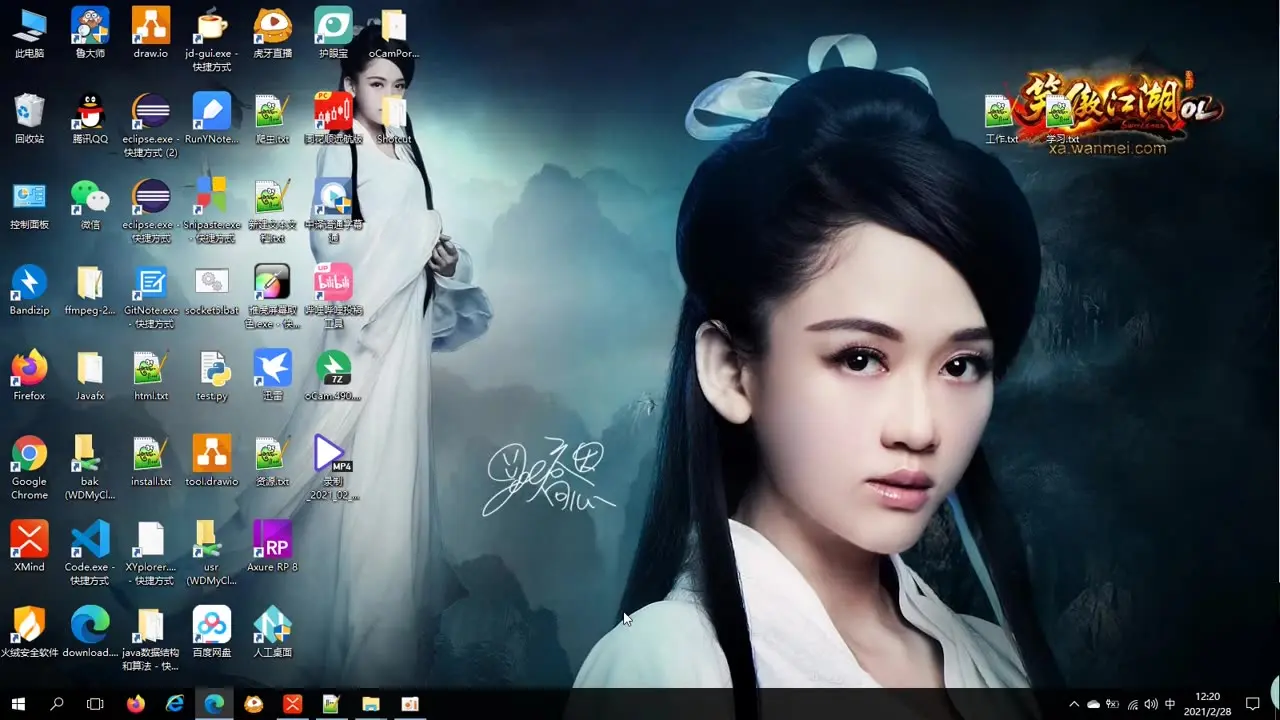Switch to Microsoft Edge on the taskbar
The height and width of the screenshot is (720, 1280).
tap(214, 704)
